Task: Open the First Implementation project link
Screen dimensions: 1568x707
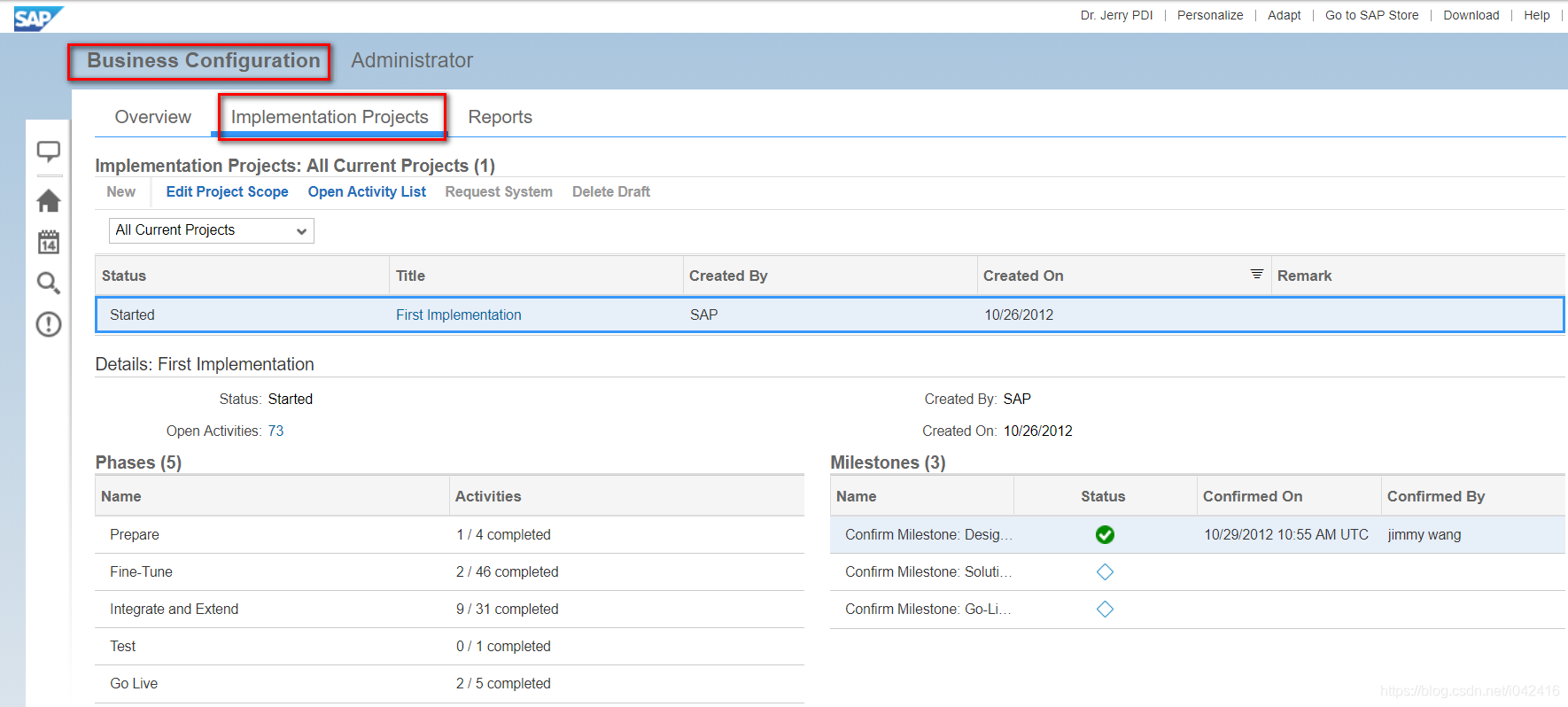Action: (459, 315)
